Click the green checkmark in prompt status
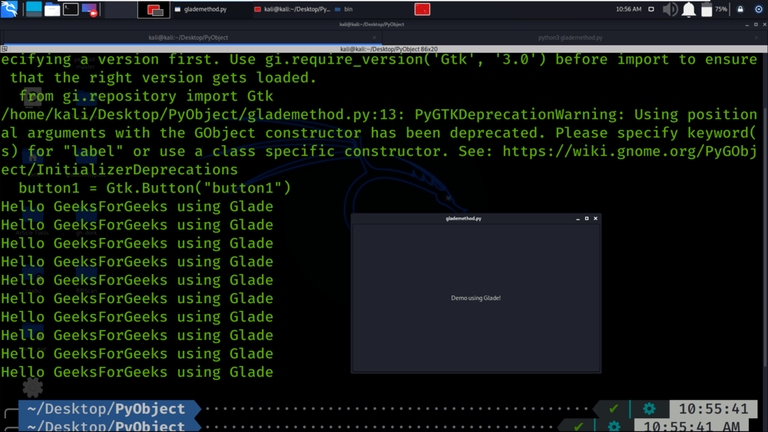Viewport: 768px width, 432px height. pos(613,408)
